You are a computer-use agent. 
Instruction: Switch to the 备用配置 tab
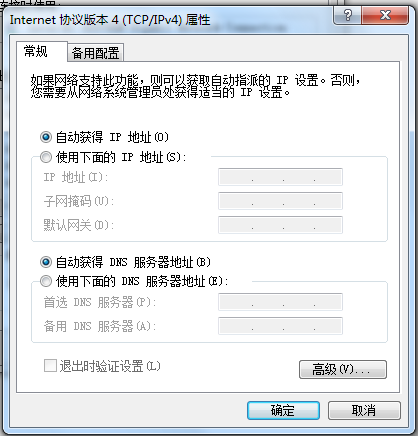coord(96,53)
